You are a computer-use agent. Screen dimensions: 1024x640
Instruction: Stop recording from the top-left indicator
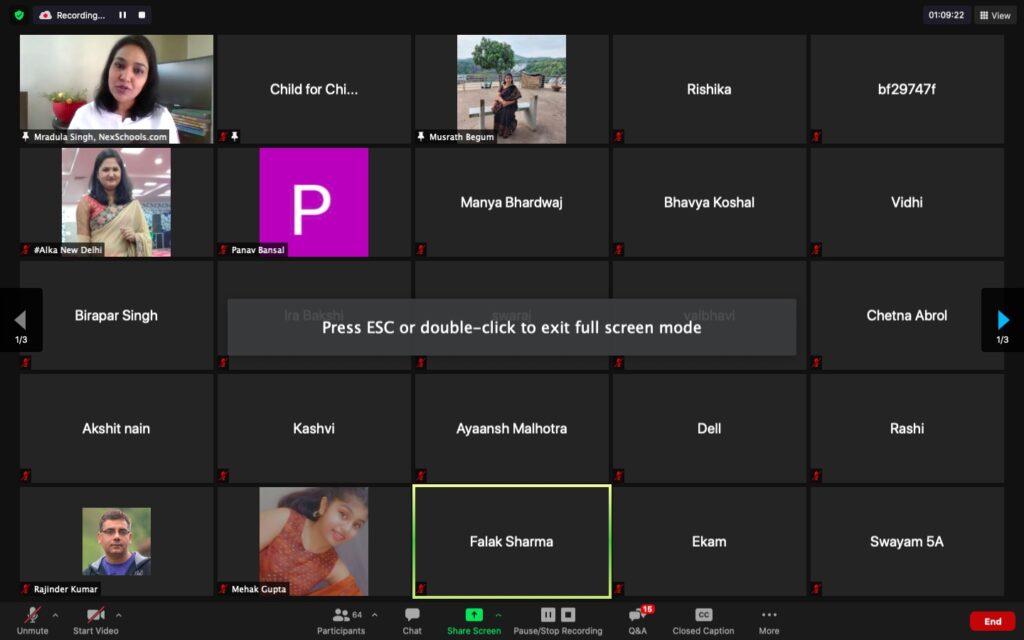pyautogui.click(x=142, y=15)
